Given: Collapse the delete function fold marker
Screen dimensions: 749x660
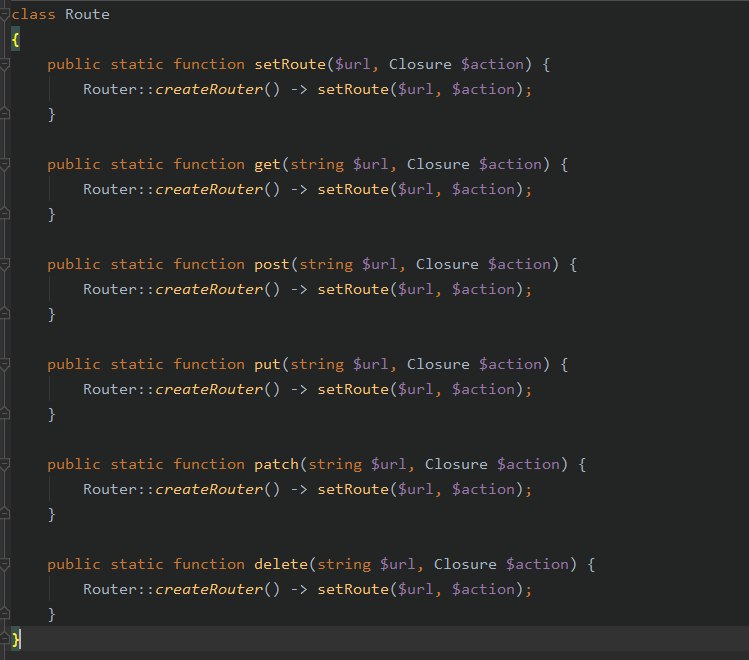Looking at the screenshot, I should tap(4, 564).
